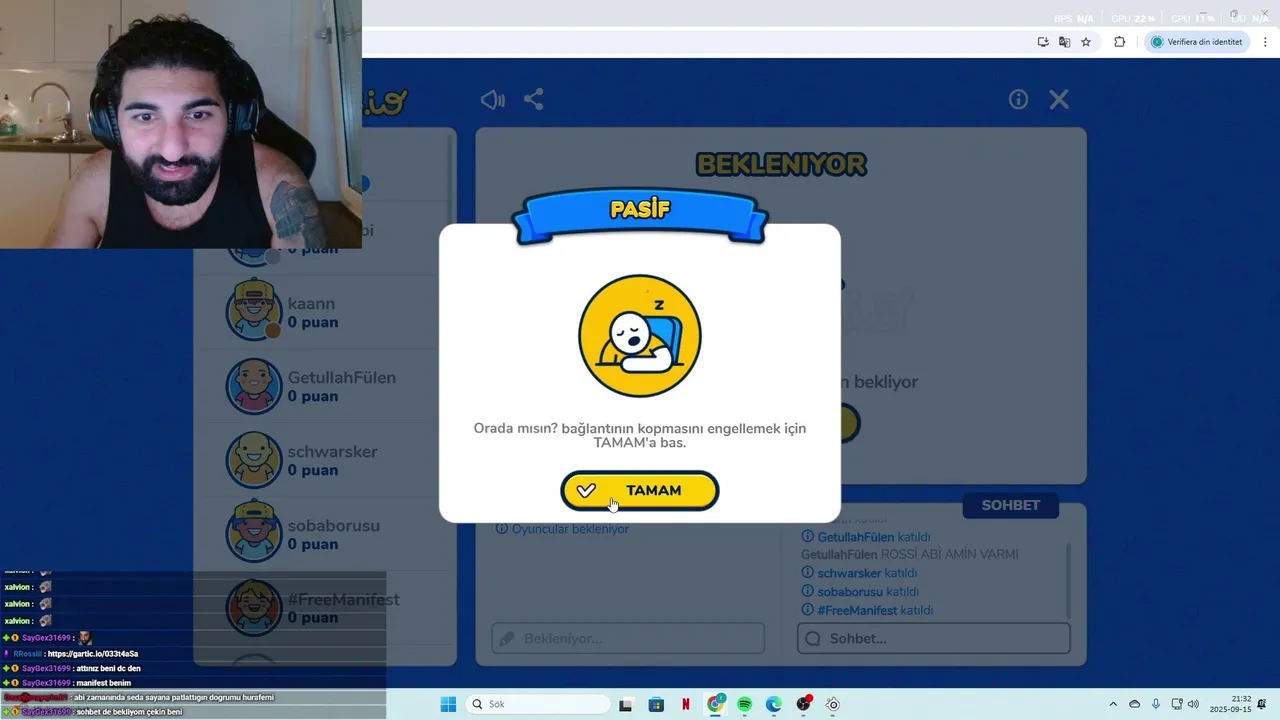Viewport: 1280px width, 720px height.
Task: Show hidden tray icons chevron
Action: pyautogui.click(x=1113, y=705)
